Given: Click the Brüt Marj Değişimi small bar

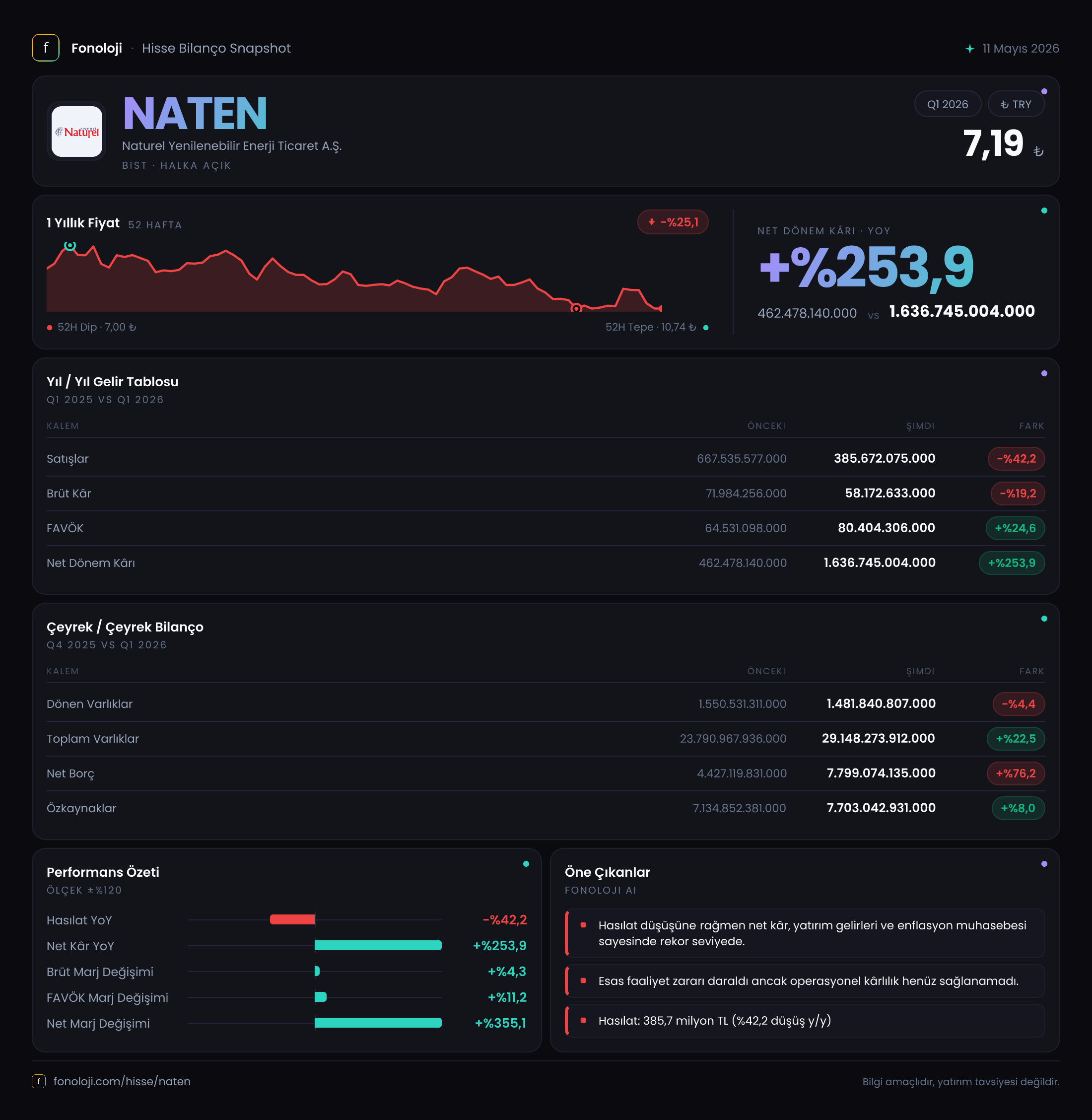Looking at the screenshot, I should tap(317, 972).
